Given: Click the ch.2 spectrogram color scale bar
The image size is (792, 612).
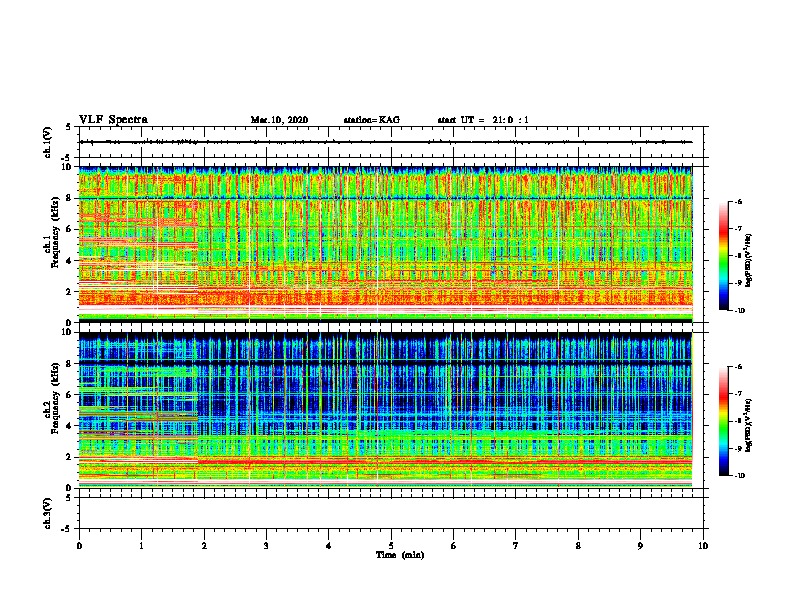Looking at the screenshot, I should [x=723, y=421].
